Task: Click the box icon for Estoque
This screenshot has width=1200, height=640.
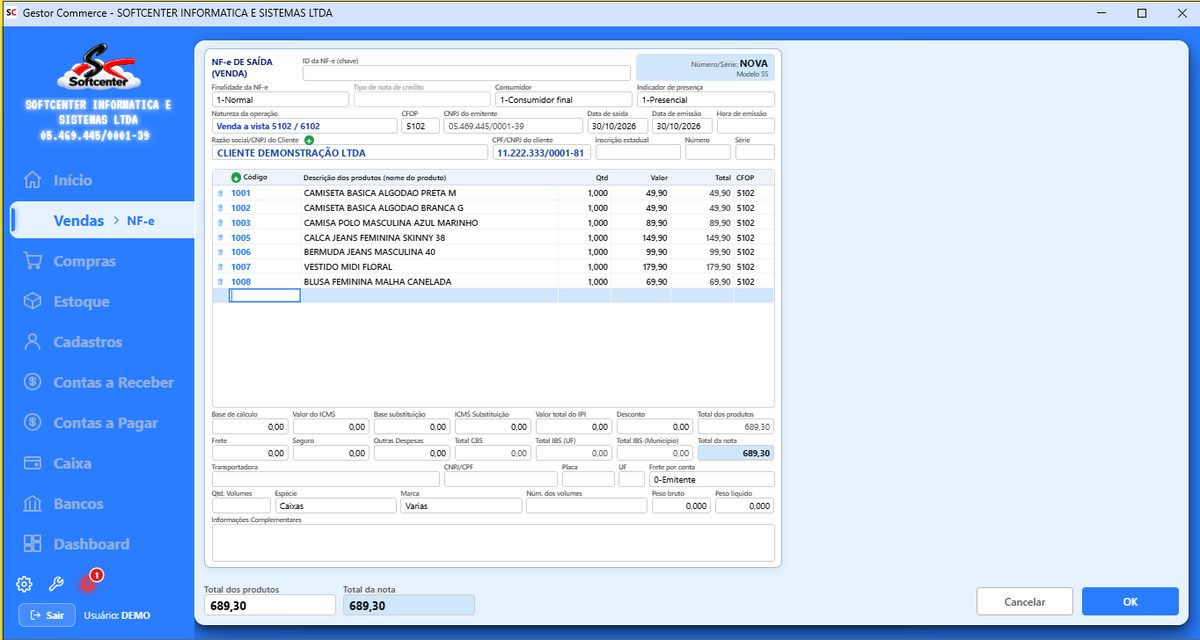Action: pos(33,301)
